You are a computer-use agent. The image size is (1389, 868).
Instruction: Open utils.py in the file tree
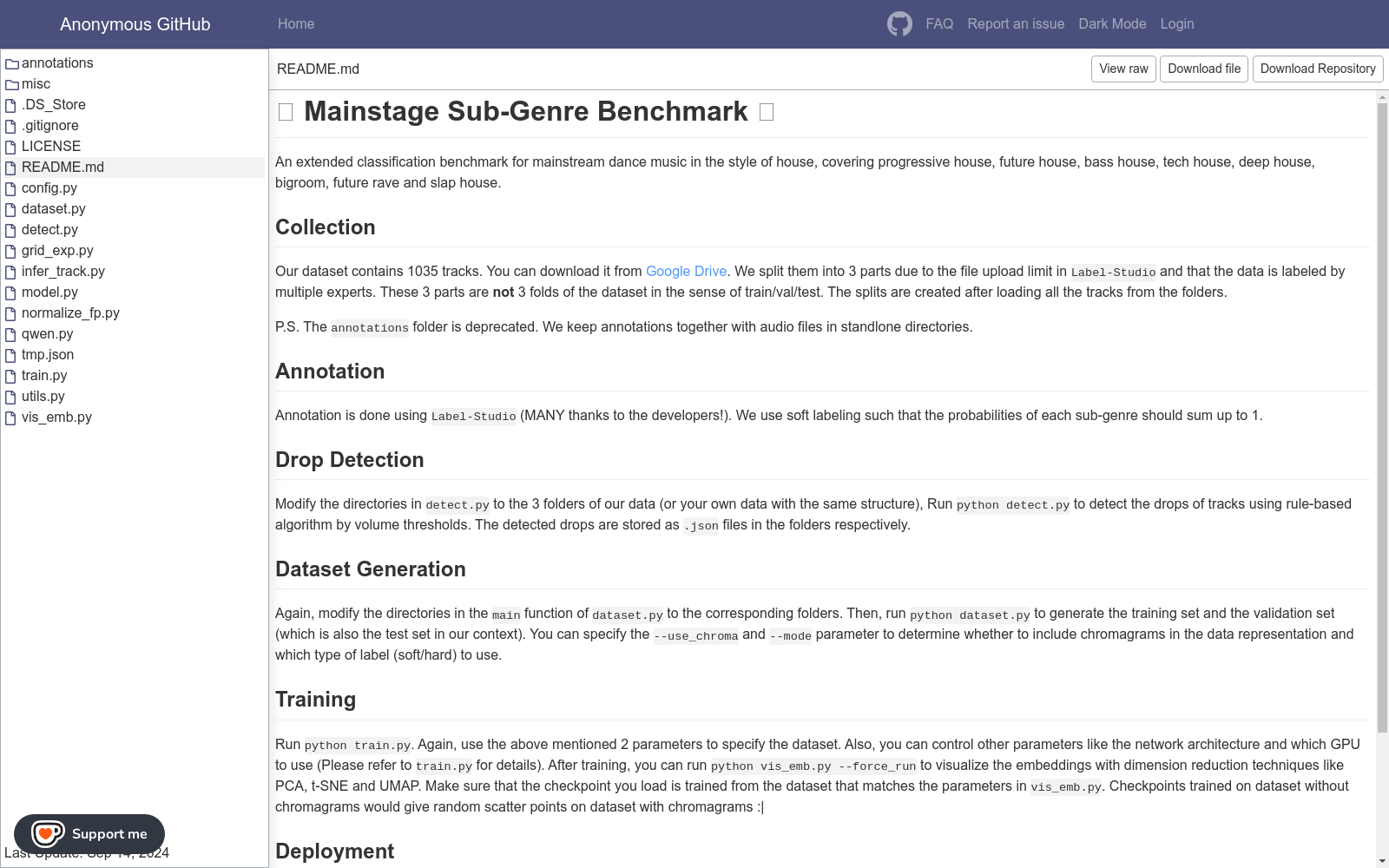tap(43, 397)
